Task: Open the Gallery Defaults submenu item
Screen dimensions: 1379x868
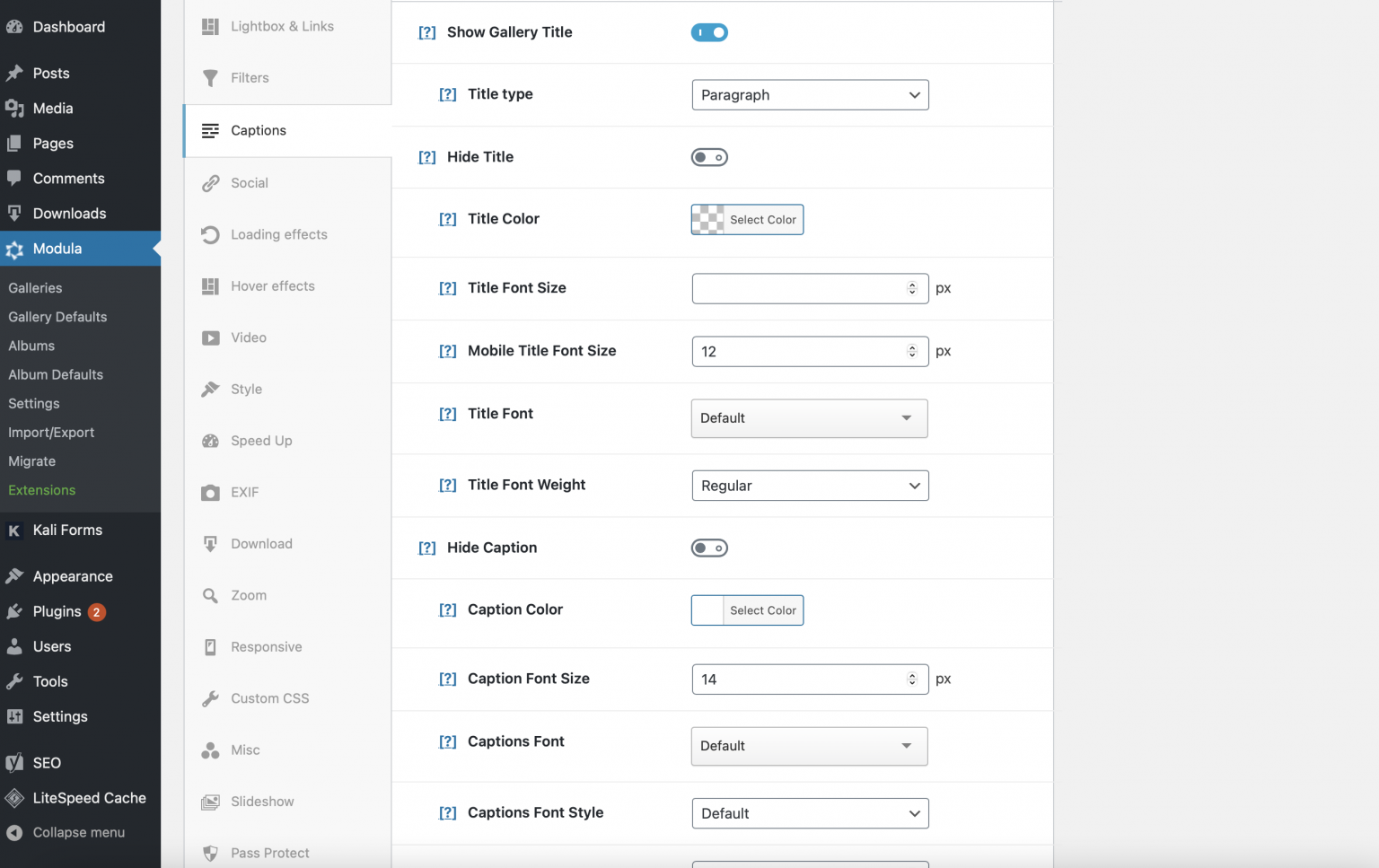Action: coord(57,317)
